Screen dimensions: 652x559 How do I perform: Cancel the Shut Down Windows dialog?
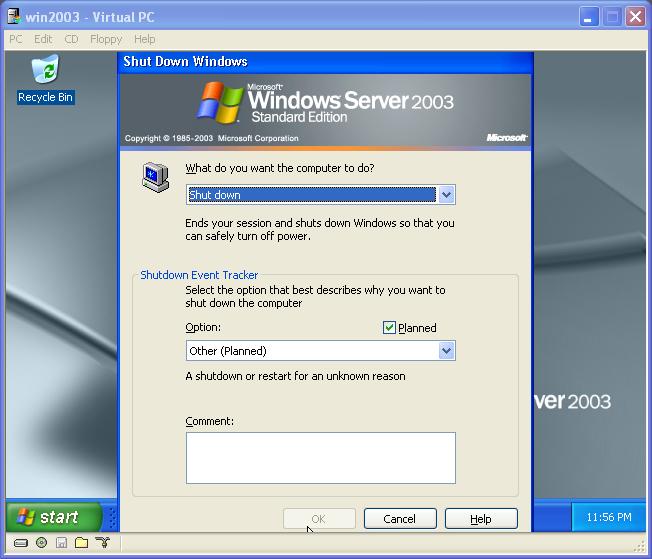coord(400,519)
